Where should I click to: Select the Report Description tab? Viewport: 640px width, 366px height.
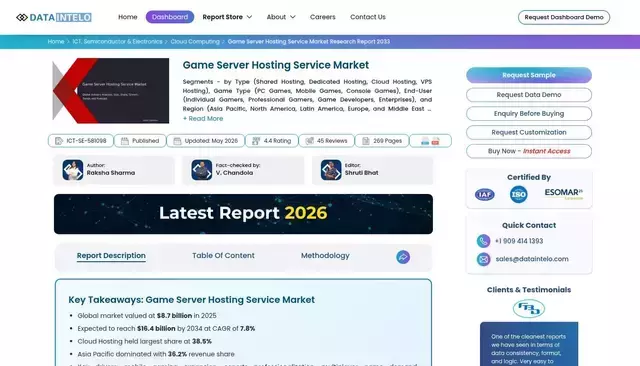(111, 256)
